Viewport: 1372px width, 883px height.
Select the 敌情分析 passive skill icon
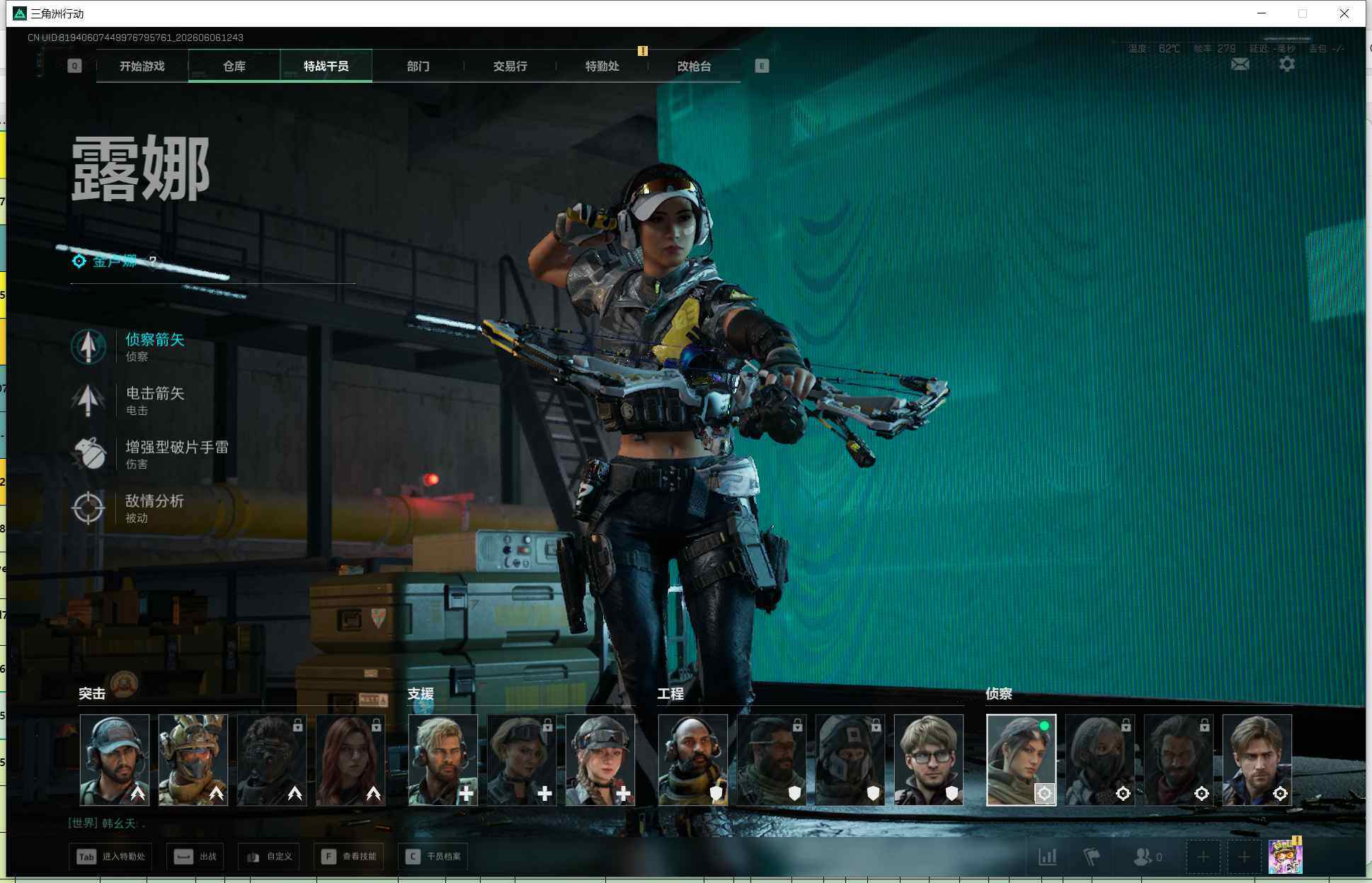[x=88, y=508]
